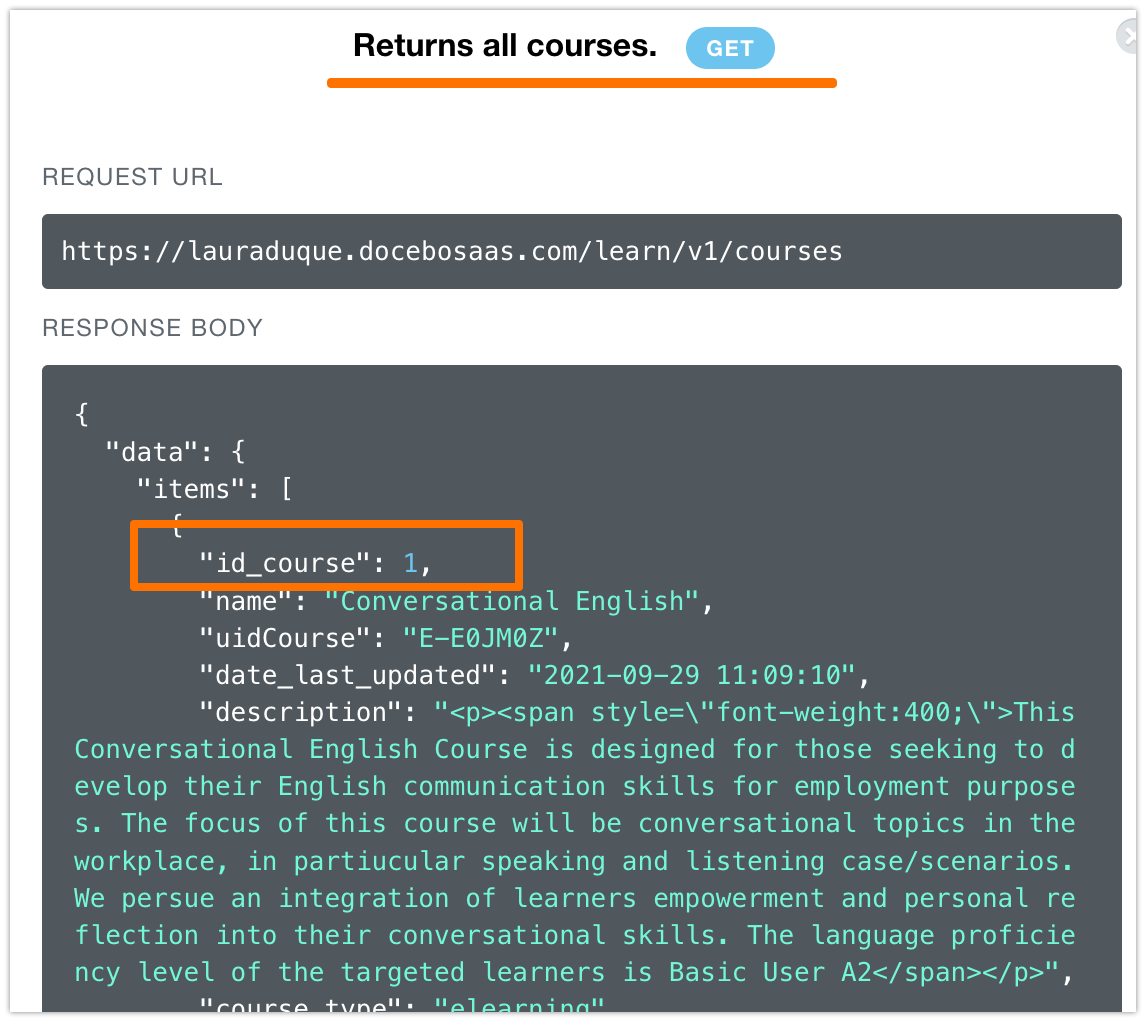Click the "name" key in JSON
1146x1022 pixels.
253,601
